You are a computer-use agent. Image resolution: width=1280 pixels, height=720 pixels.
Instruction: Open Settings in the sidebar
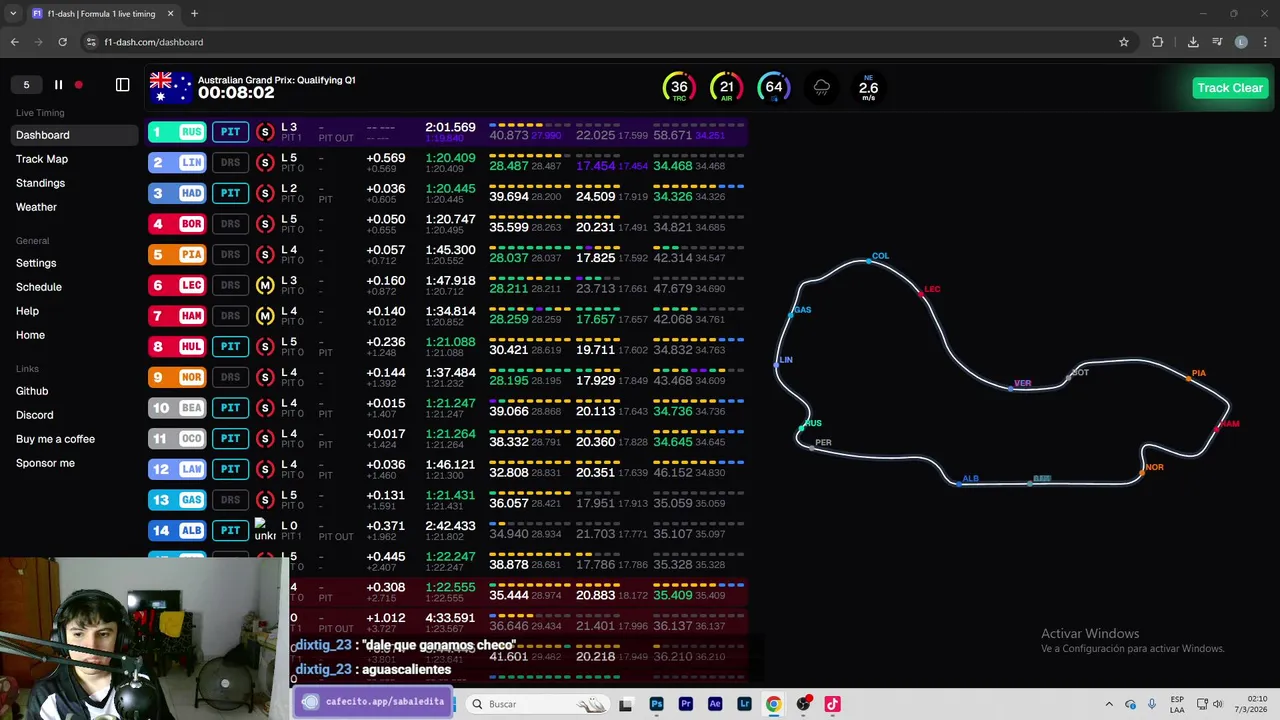[x=36, y=263]
